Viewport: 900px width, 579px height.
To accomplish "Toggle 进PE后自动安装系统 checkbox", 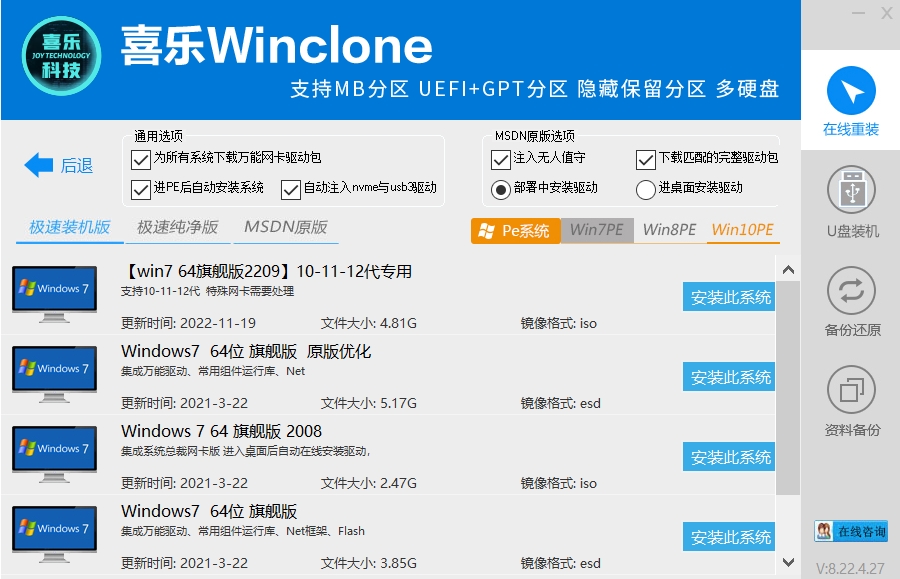I will pyautogui.click(x=141, y=189).
